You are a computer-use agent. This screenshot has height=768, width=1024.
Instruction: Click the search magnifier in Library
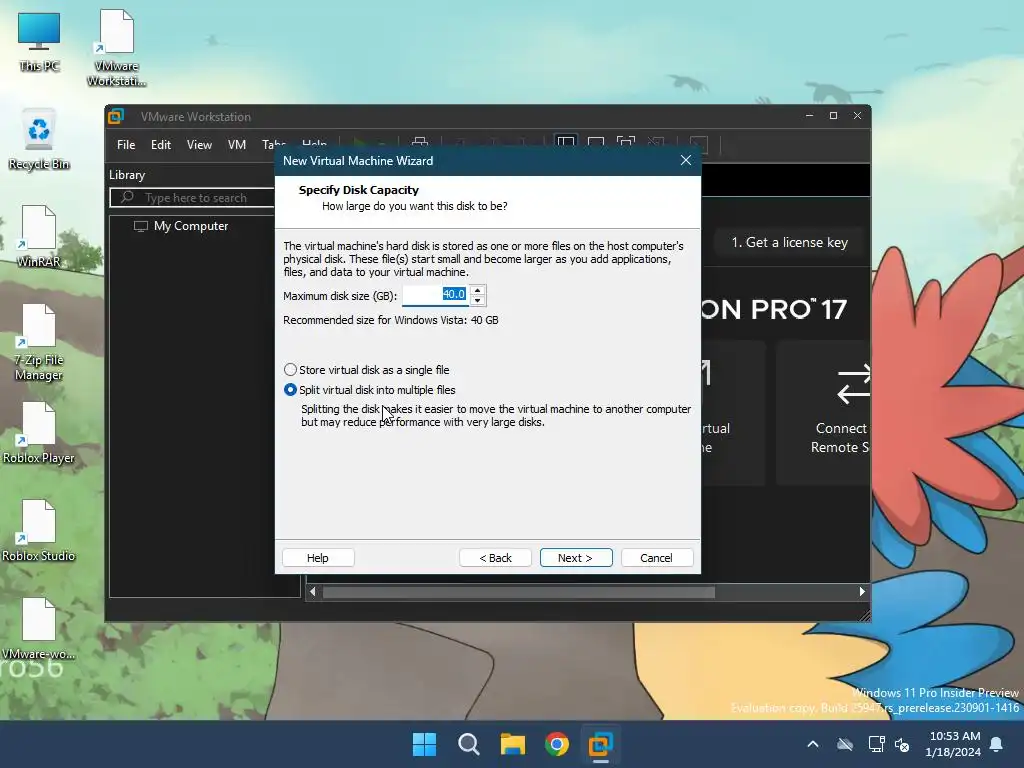coord(127,197)
